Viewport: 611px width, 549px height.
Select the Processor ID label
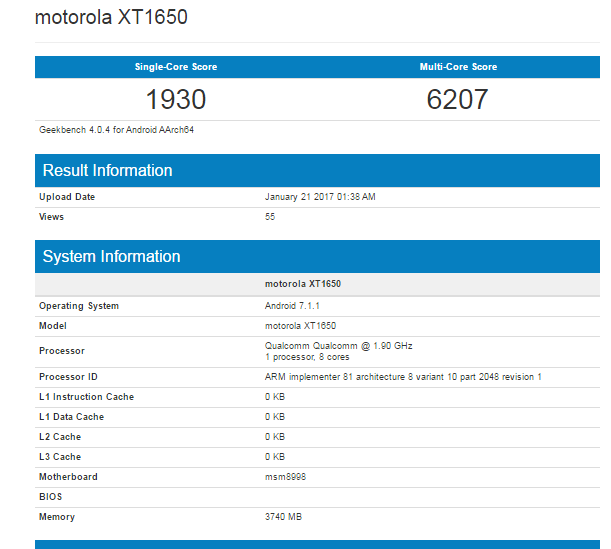[x=68, y=377]
